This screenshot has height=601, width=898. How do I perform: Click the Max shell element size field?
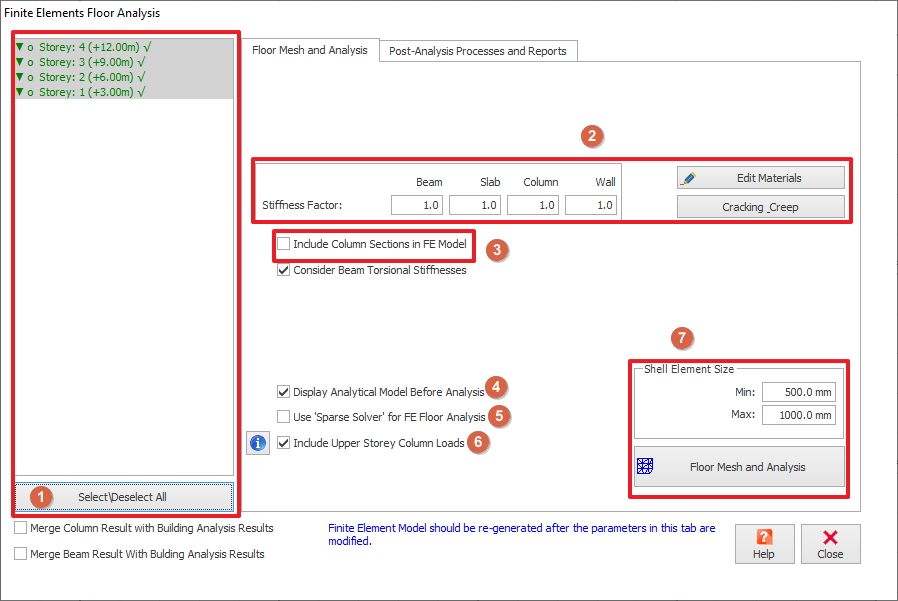[x=798, y=415]
